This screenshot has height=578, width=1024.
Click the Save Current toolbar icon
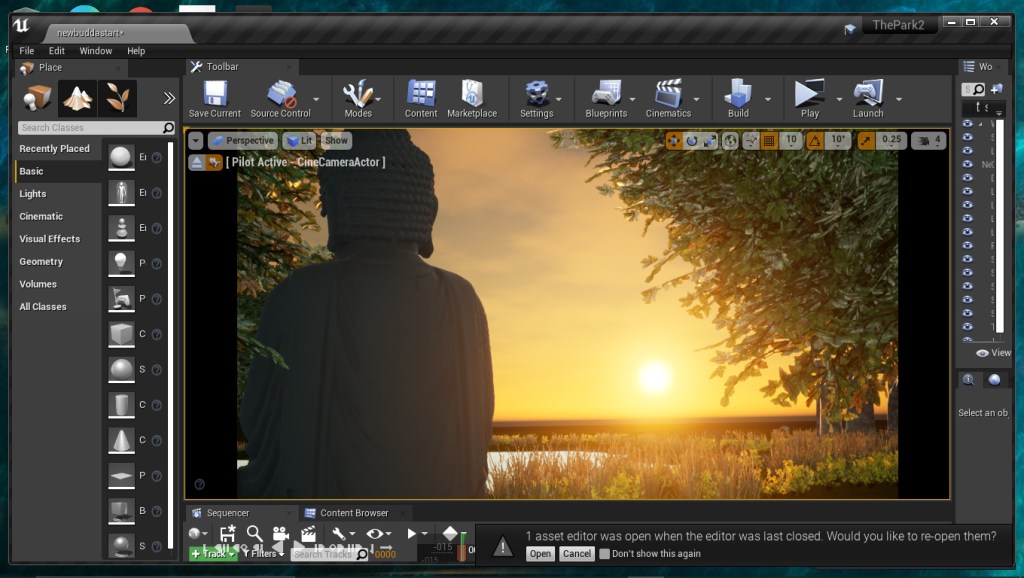(x=214, y=94)
